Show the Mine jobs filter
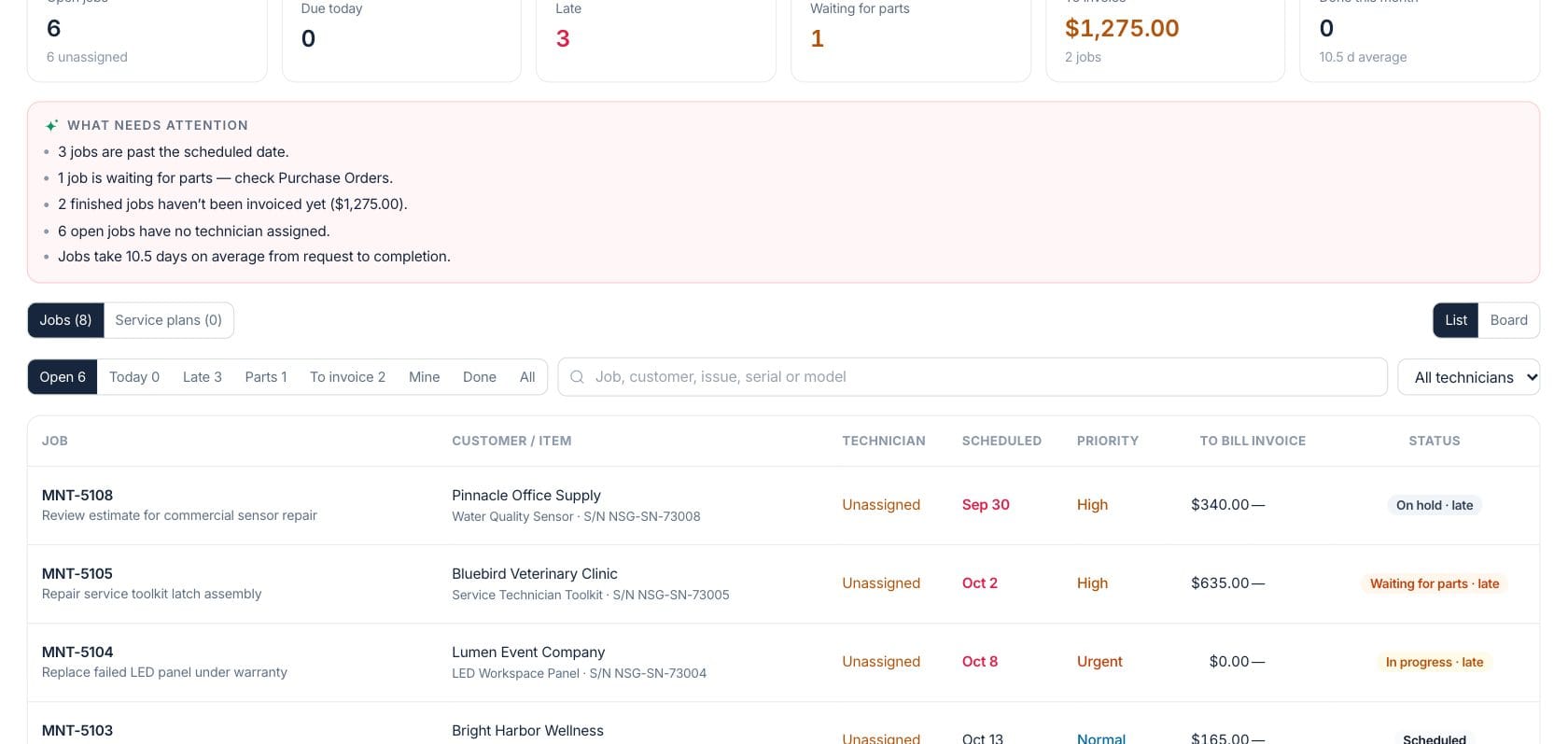This screenshot has width=1568, height=744. pos(425,377)
